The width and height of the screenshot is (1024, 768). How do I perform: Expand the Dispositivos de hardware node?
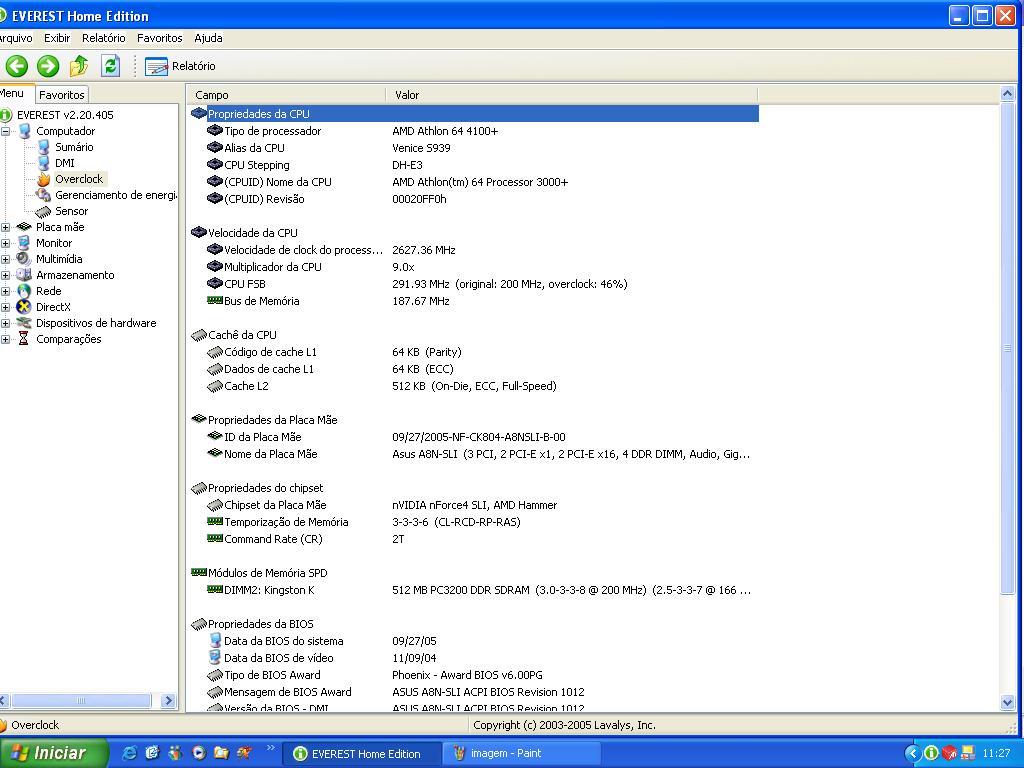pos(5,323)
